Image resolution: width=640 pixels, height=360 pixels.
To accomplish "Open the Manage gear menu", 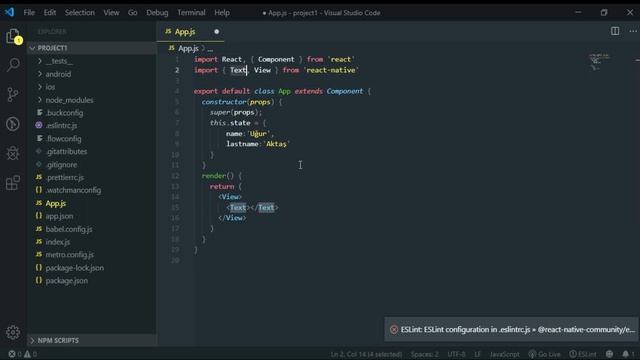I will (x=13, y=332).
